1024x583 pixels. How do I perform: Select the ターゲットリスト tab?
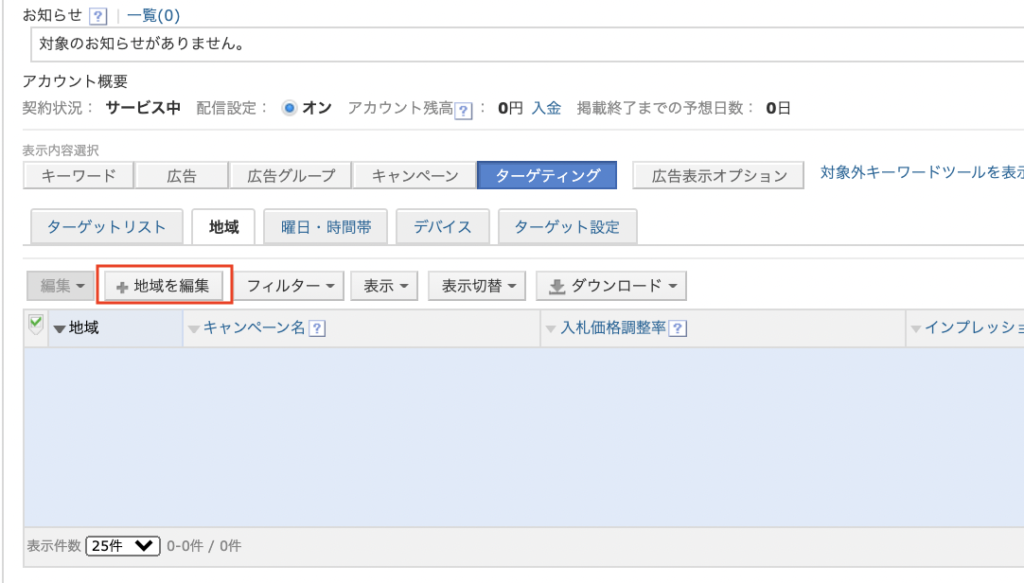point(106,227)
